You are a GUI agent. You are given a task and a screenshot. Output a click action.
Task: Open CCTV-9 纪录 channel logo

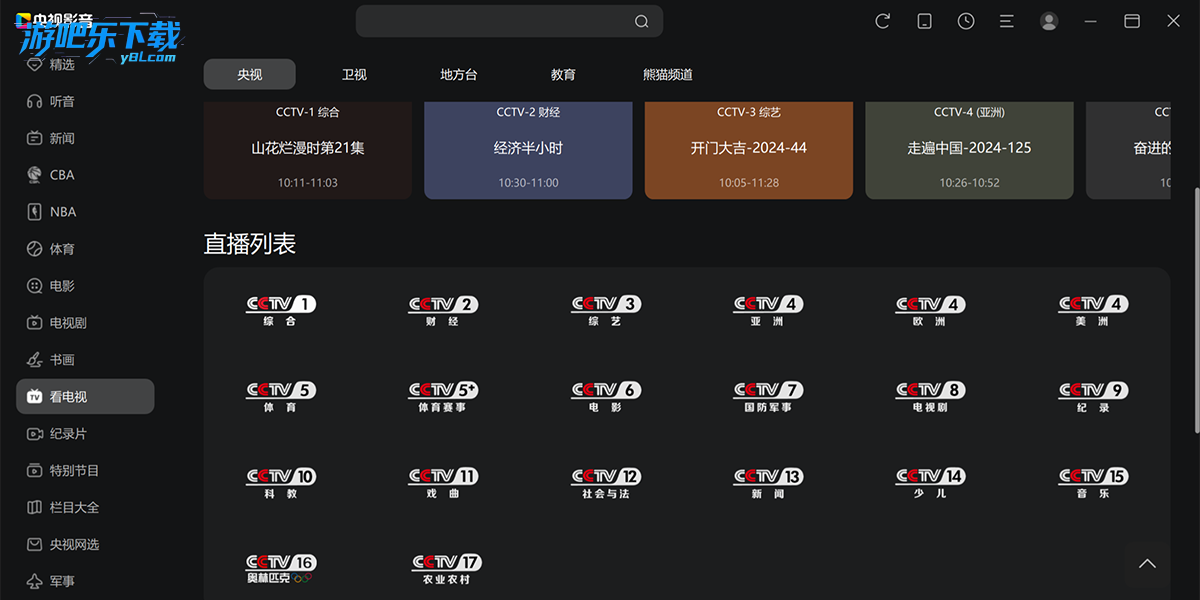1093,396
